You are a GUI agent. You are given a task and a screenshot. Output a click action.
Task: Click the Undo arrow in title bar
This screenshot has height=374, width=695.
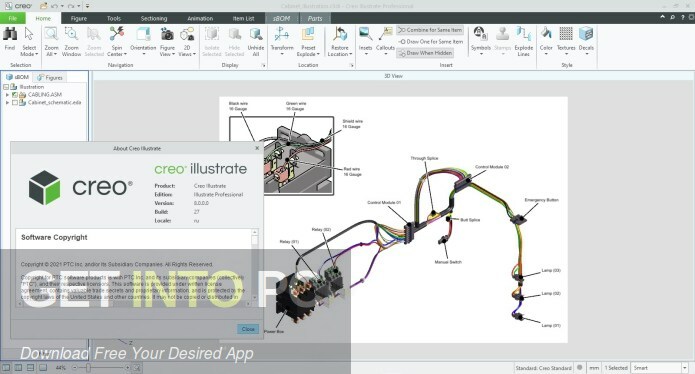tap(55, 6)
